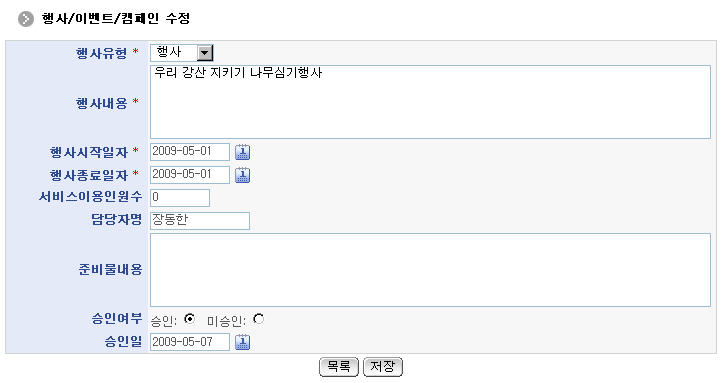The height and width of the screenshot is (383, 728).
Task: Click the 저장 button to save
Action: click(x=383, y=367)
